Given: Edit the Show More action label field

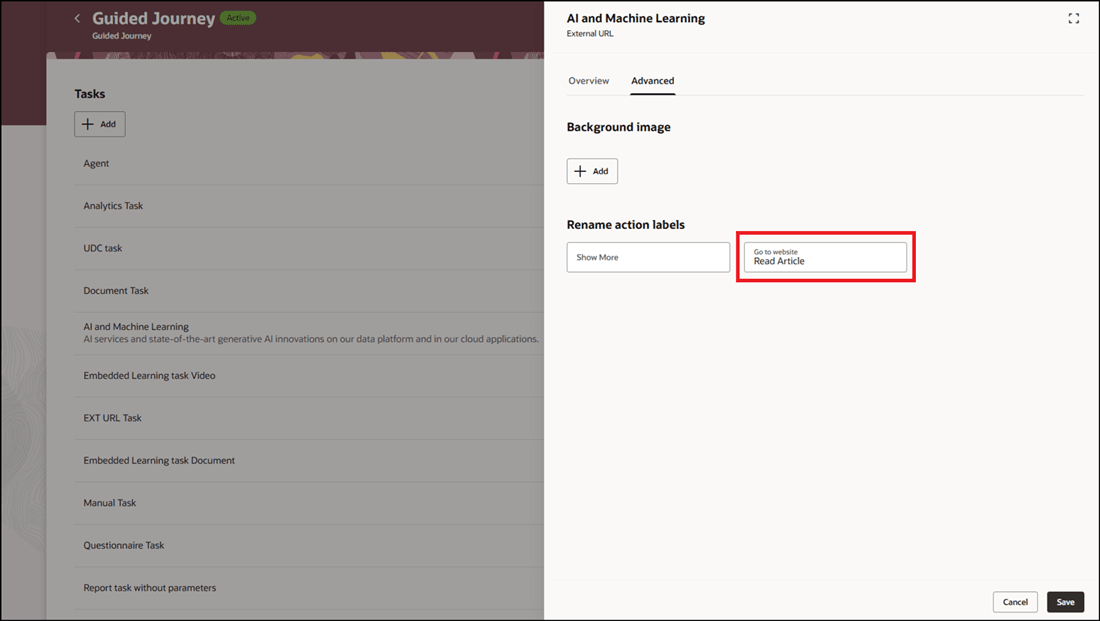Looking at the screenshot, I should [648, 257].
